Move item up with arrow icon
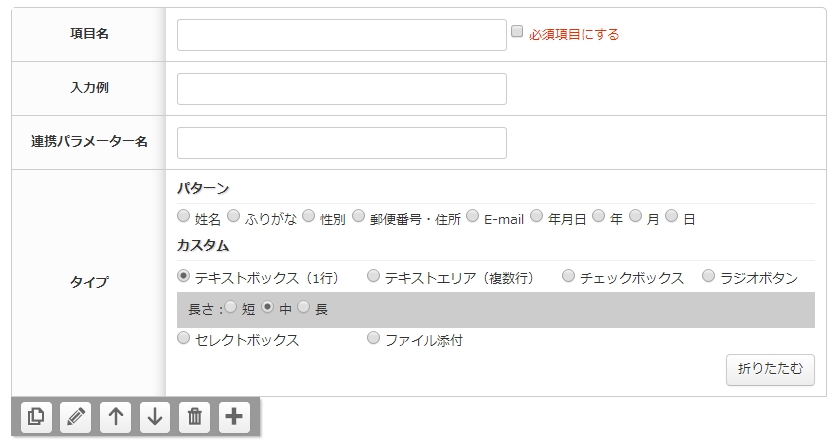The width and height of the screenshot is (839, 446). pyautogui.click(x=116, y=417)
